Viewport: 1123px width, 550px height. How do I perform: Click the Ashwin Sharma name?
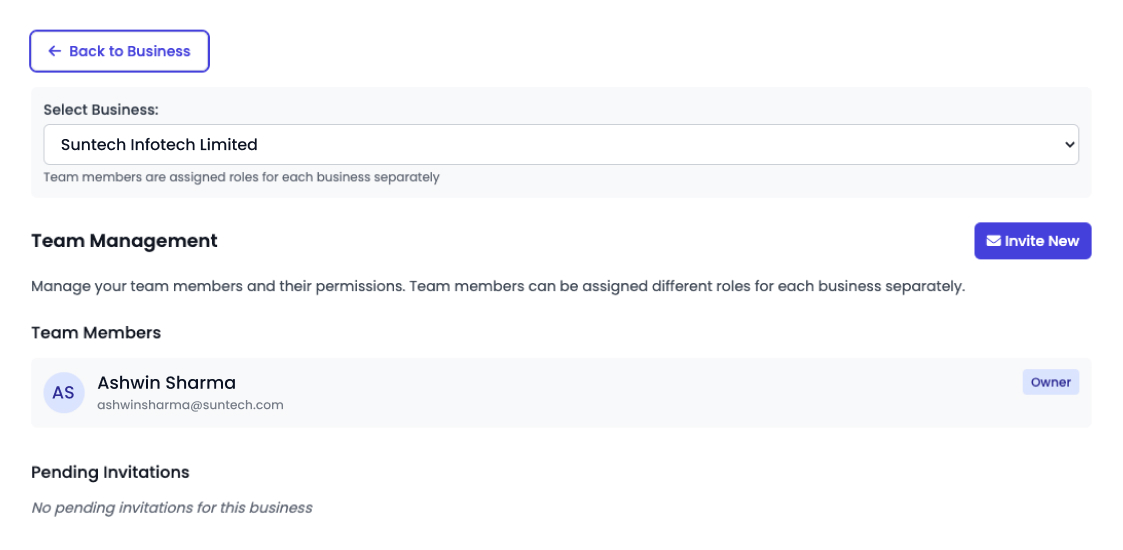coord(166,382)
